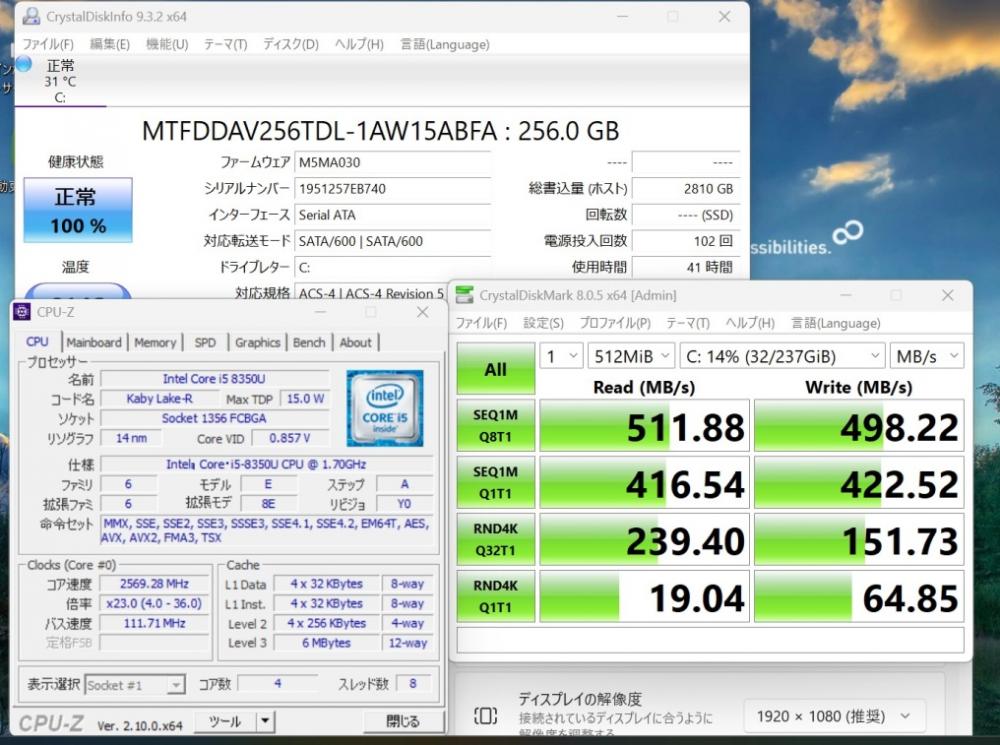Click the CrystalDiskMark title bar app icon
Viewport: 1000px width, 745px height.
click(464, 295)
